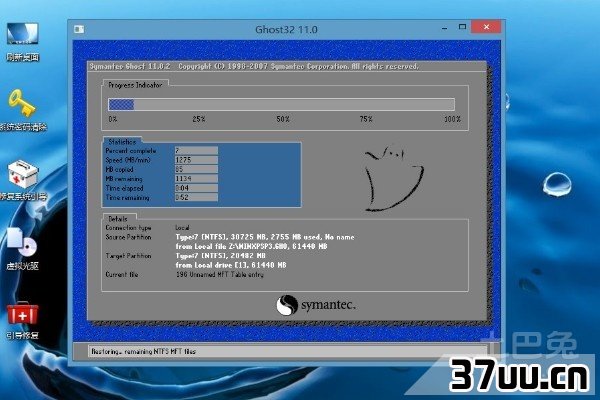Click the Speed (MB/min) value 1275

(x=196, y=160)
